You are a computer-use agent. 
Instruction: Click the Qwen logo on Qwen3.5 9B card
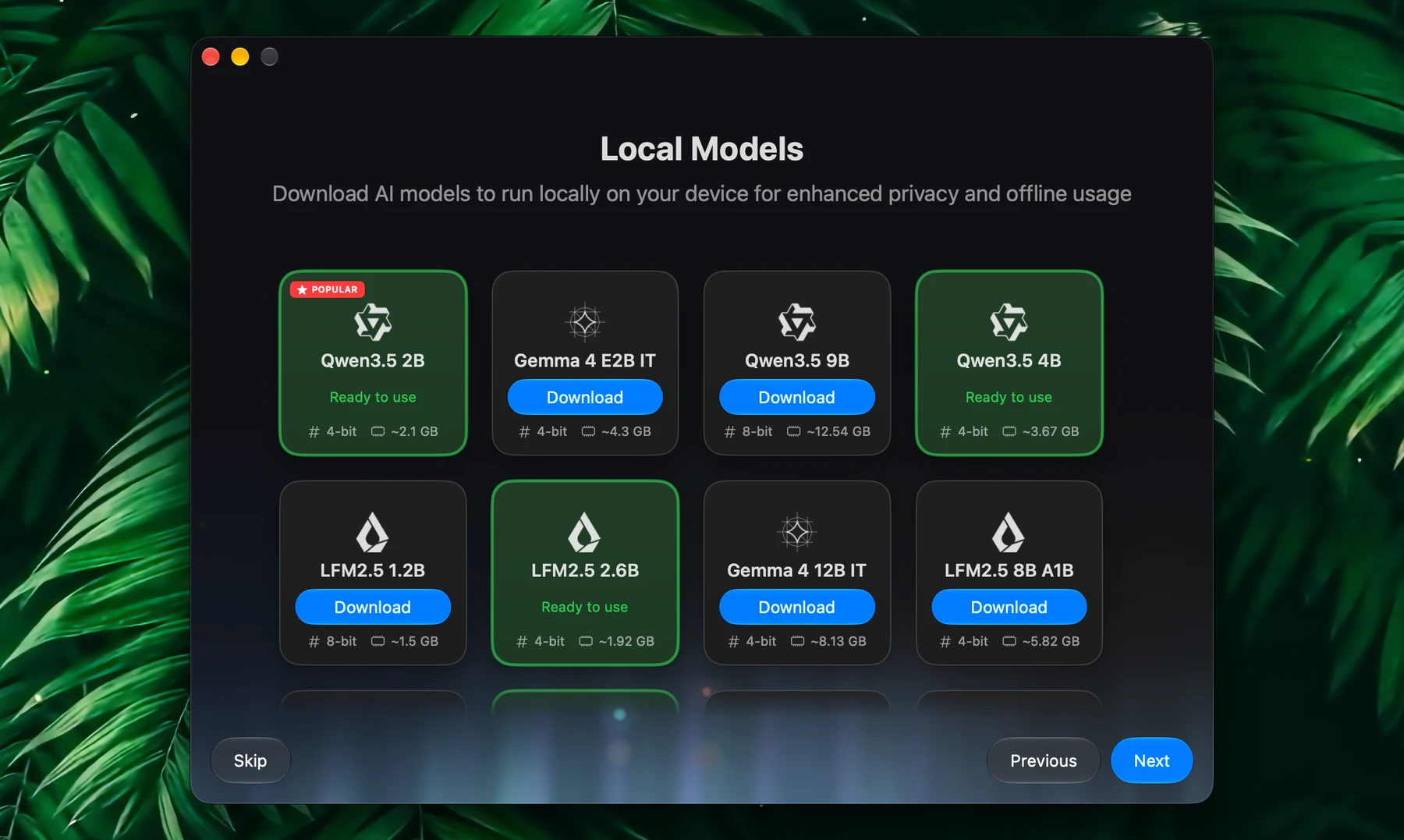click(x=797, y=322)
